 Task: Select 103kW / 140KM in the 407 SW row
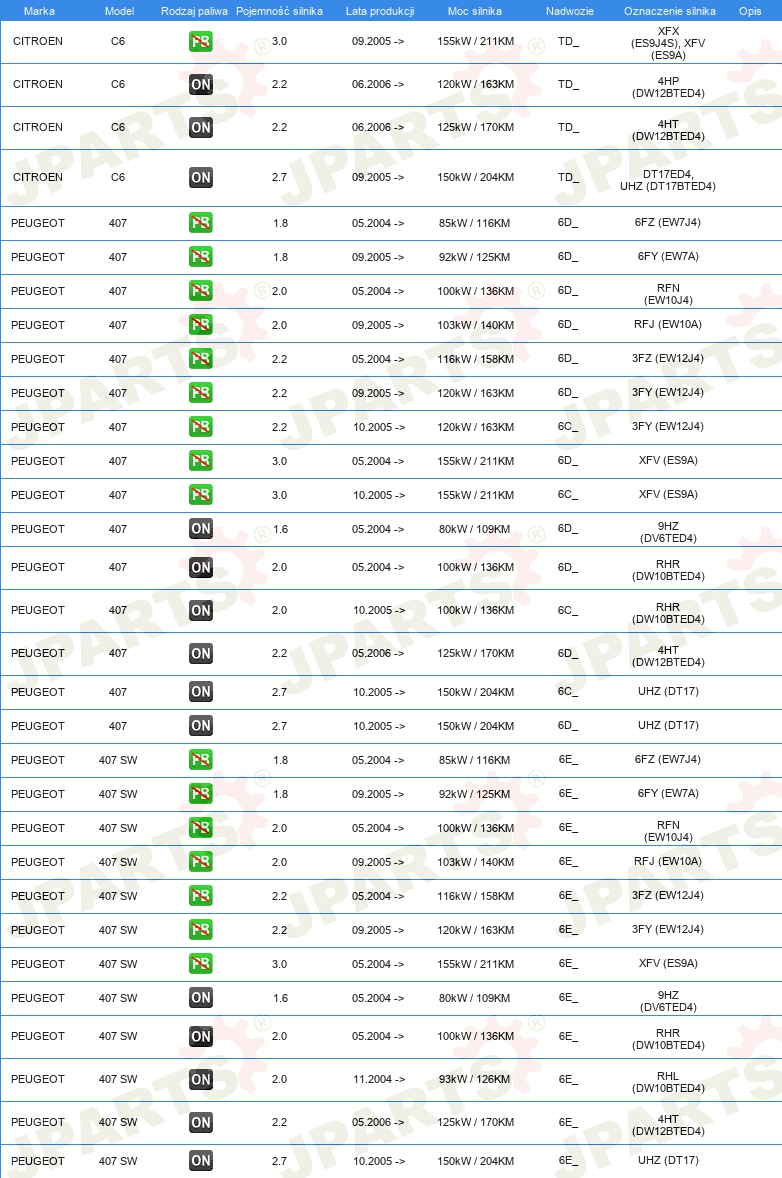[x=476, y=862]
